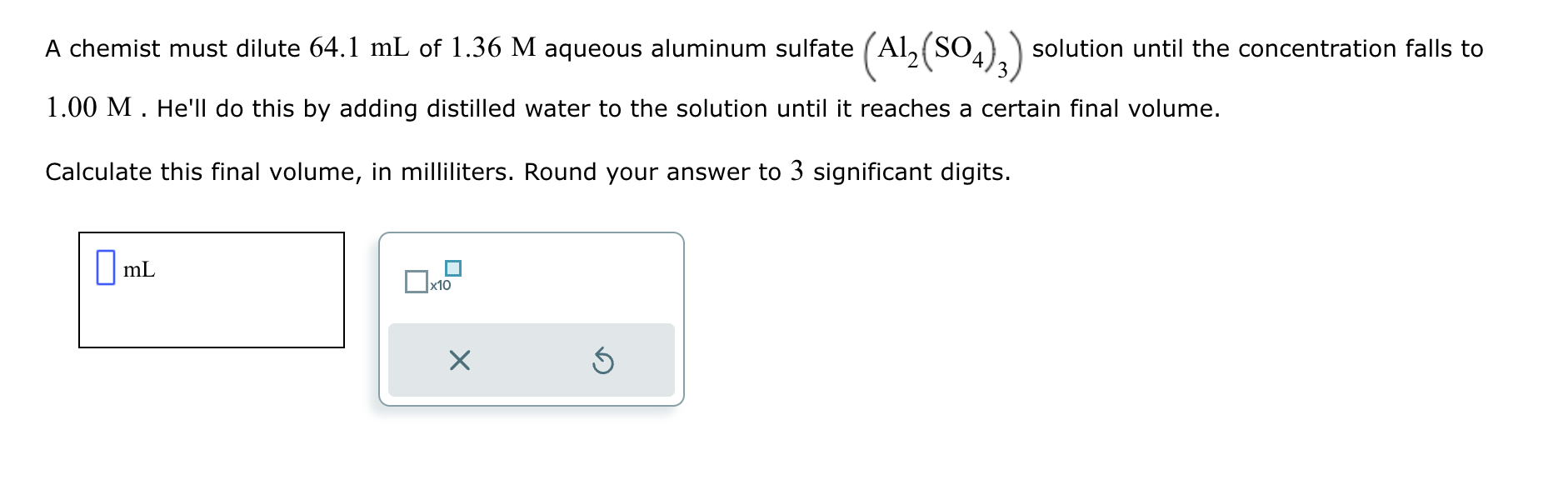
Task: Click the empty base checkbox beside x10
Action: [x=416, y=283]
